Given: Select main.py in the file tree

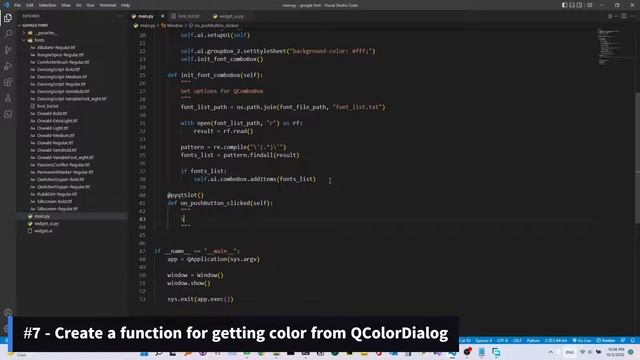Looking at the screenshot, I should tap(42, 216).
